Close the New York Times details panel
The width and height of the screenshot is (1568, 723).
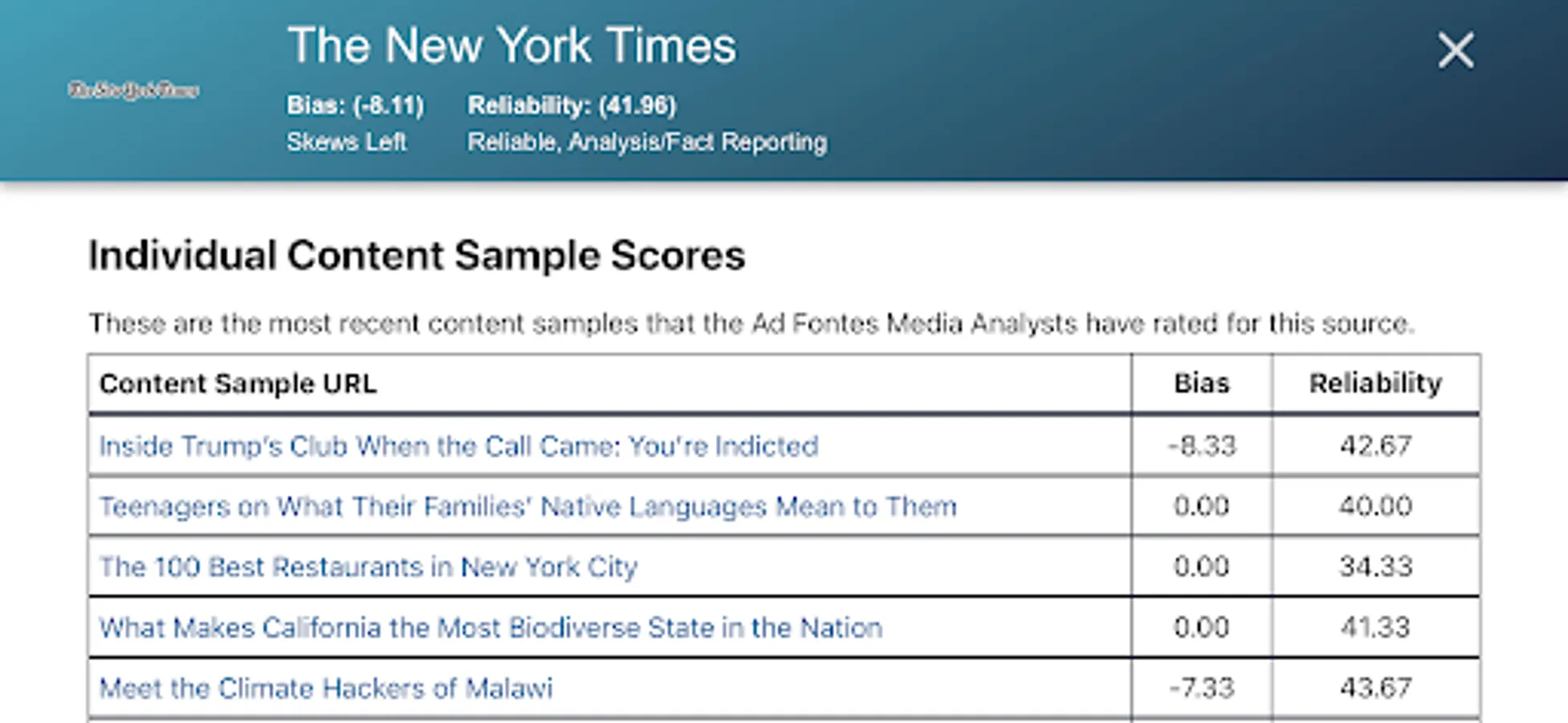[1455, 51]
